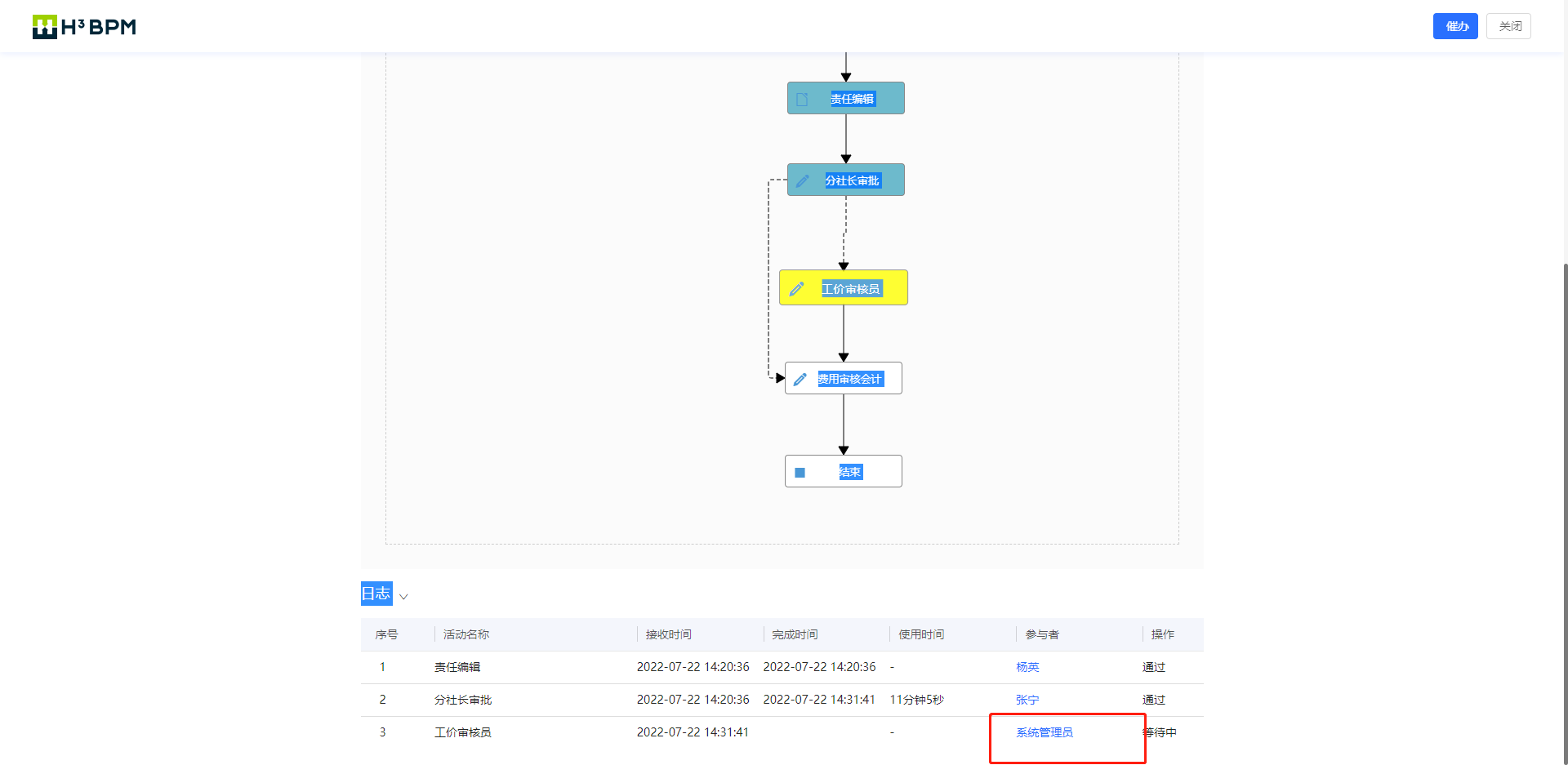
Task: Click the 日志 section heading
Action: (x=376, y=594)
